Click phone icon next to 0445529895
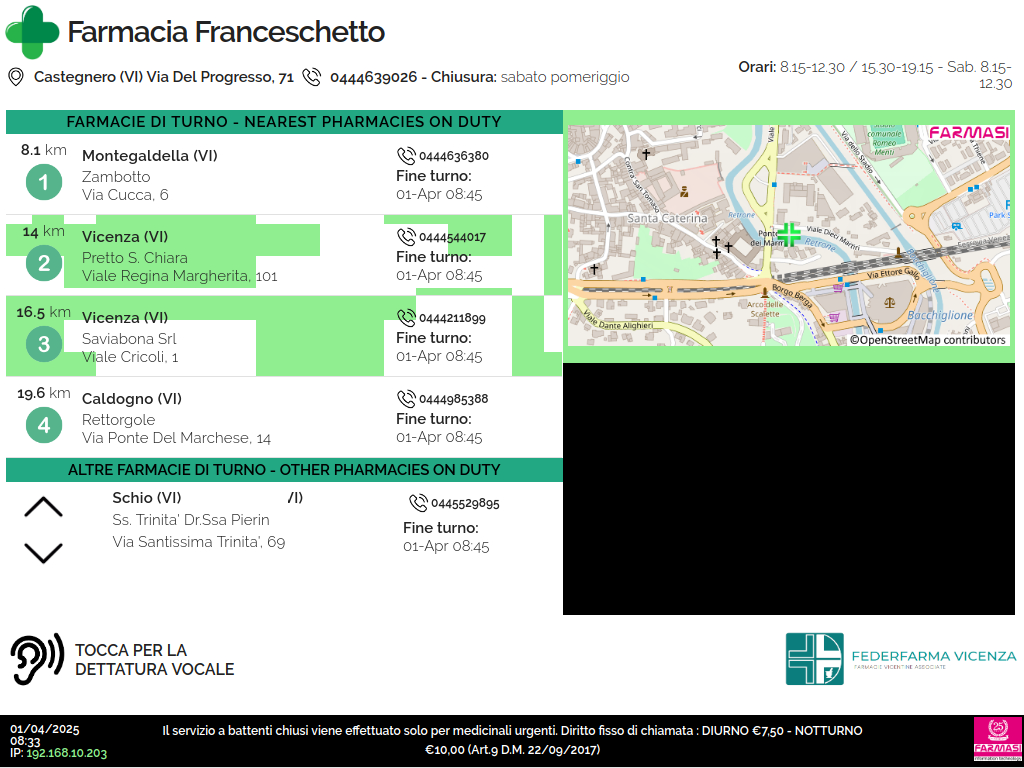 (418, 503)
